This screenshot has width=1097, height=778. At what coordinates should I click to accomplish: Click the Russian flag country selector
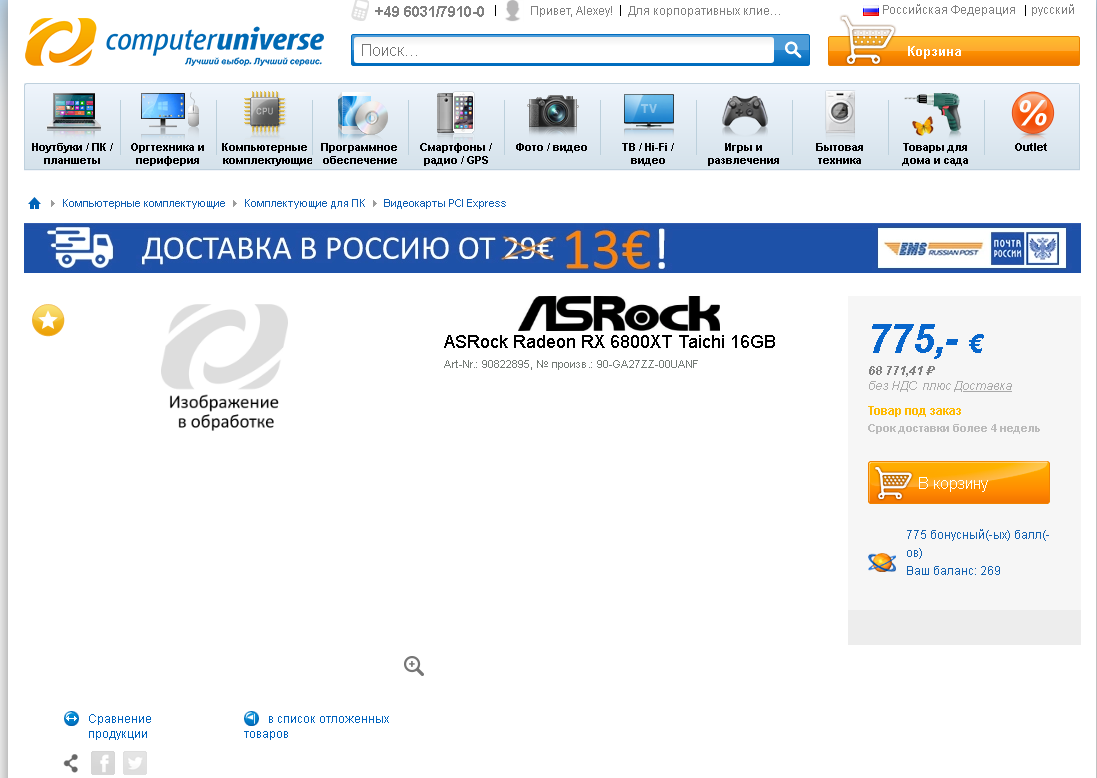pyautogui.click(x=870, y=10)
